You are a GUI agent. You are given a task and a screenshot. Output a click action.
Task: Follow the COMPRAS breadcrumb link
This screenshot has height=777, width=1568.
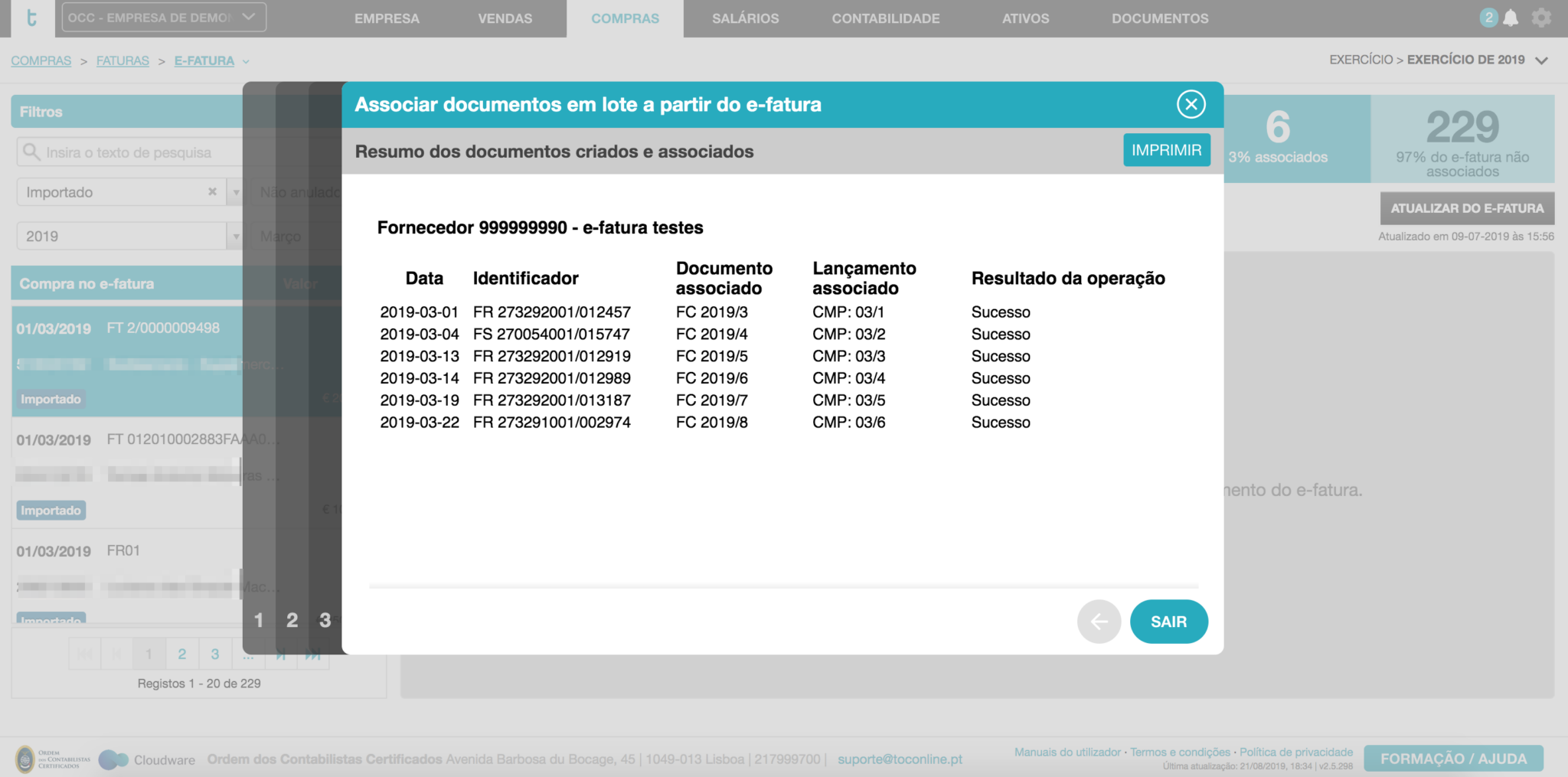point(41,60)
